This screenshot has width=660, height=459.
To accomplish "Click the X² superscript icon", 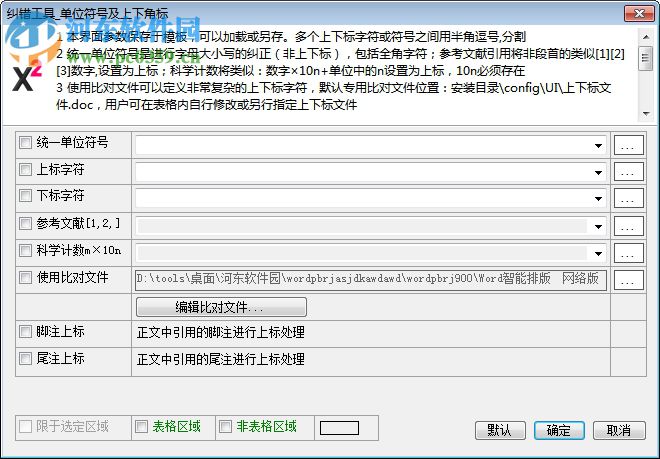I will tap(27, 76).
